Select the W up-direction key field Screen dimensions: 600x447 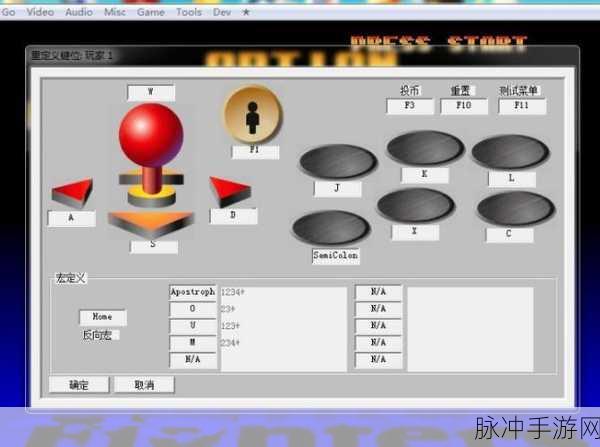(151, 92)
